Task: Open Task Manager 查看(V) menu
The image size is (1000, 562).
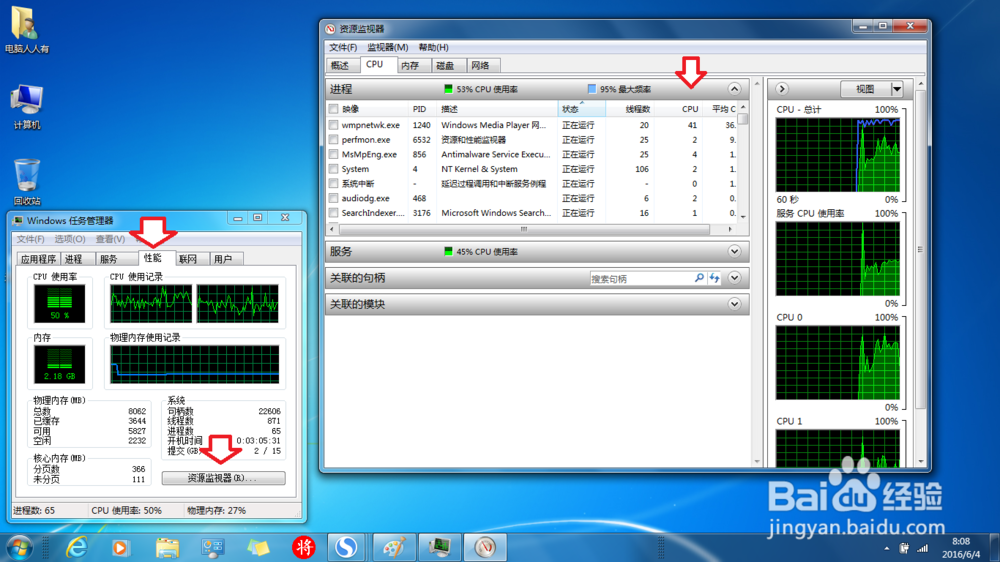Action: click(x=110, y=239)
